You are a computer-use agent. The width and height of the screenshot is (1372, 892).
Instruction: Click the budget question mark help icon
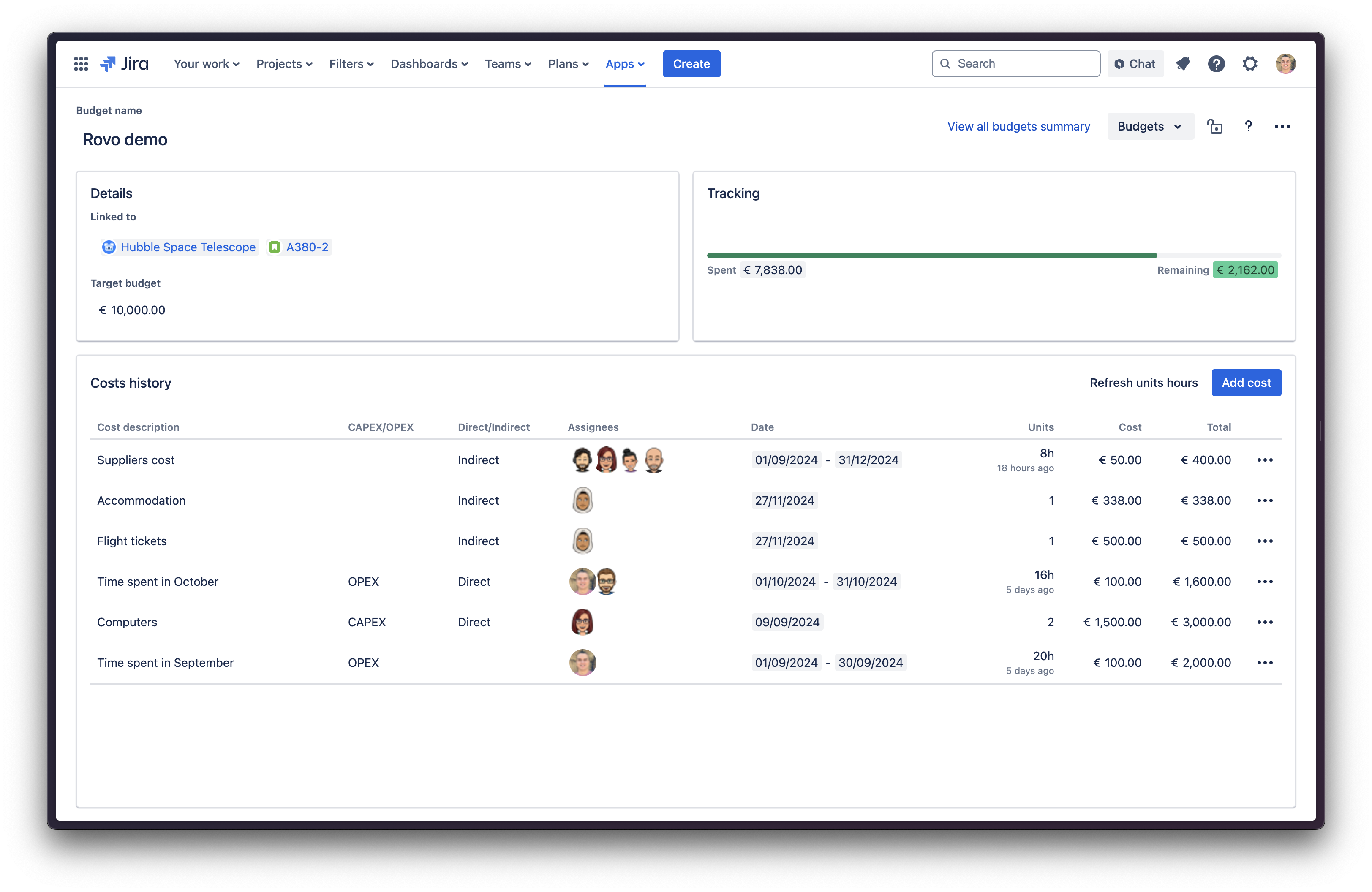tap(1248, 126)
